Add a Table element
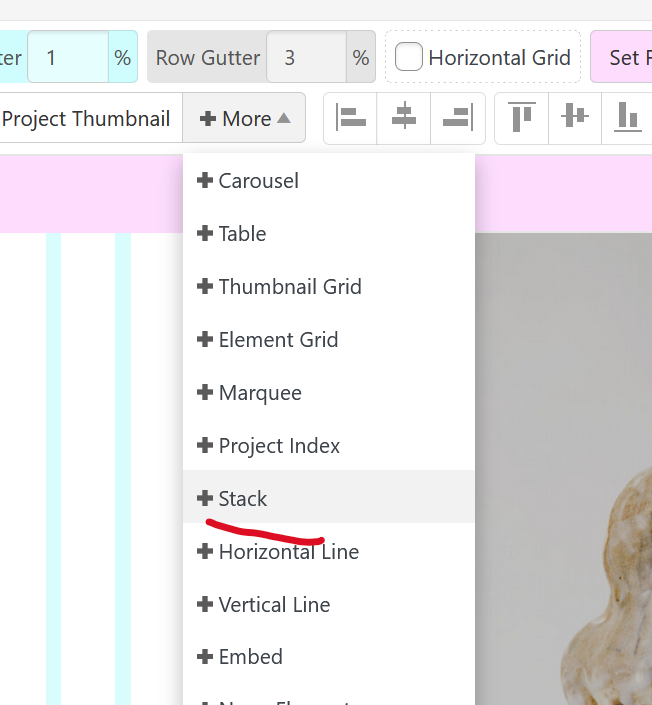This screenshot has width=652, height=705. coord(242,234)
